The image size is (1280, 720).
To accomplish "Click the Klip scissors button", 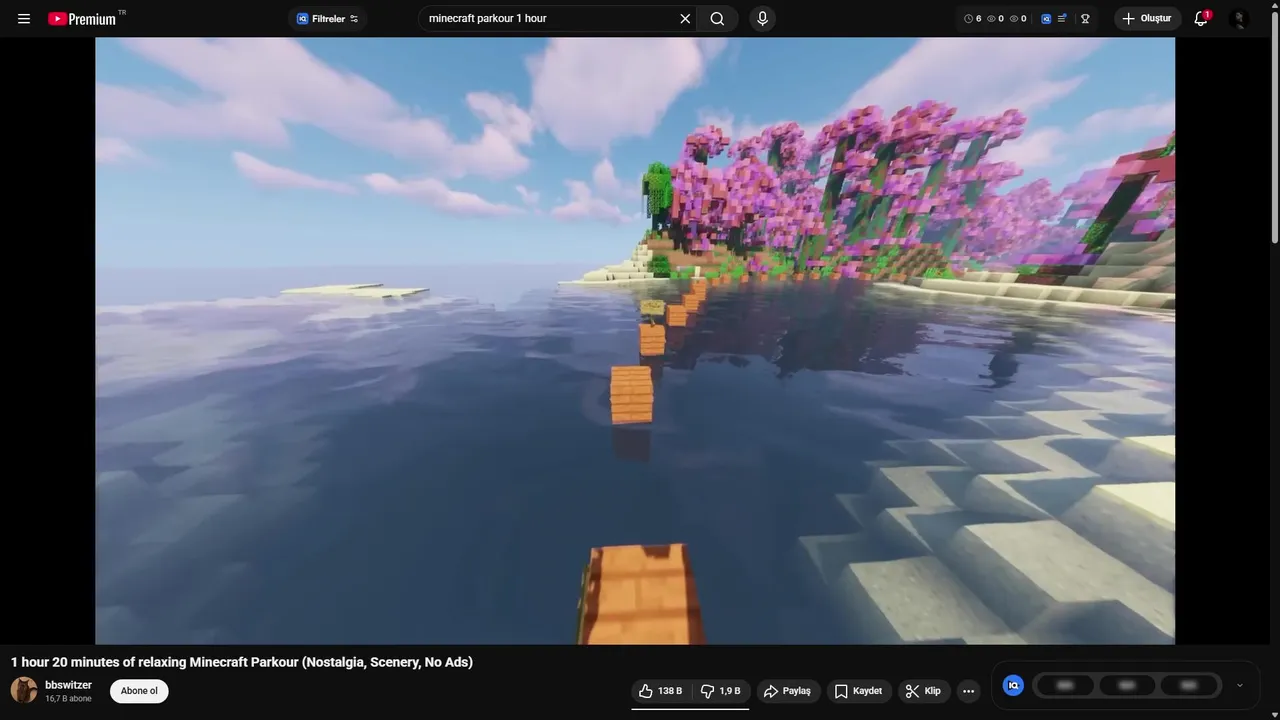I will (923, 691).
